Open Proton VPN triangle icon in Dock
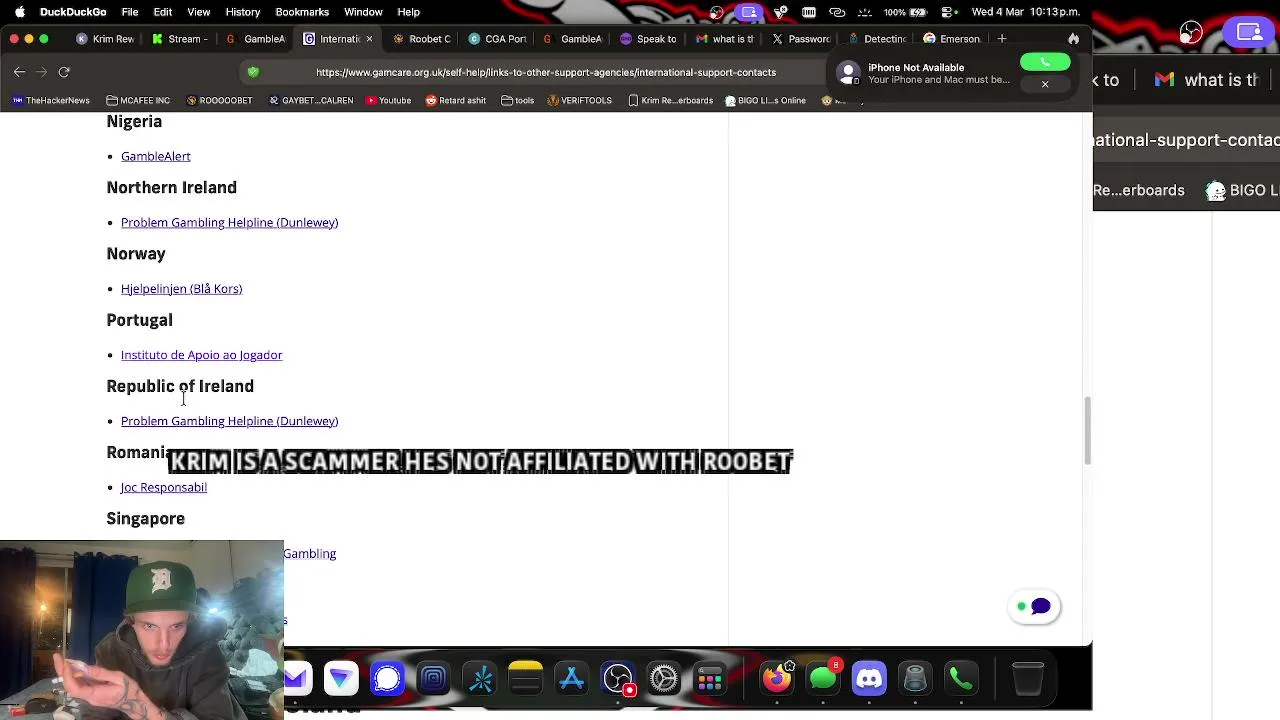The height and width of the screenshot is (720, 1280). [x=341, y=679]
